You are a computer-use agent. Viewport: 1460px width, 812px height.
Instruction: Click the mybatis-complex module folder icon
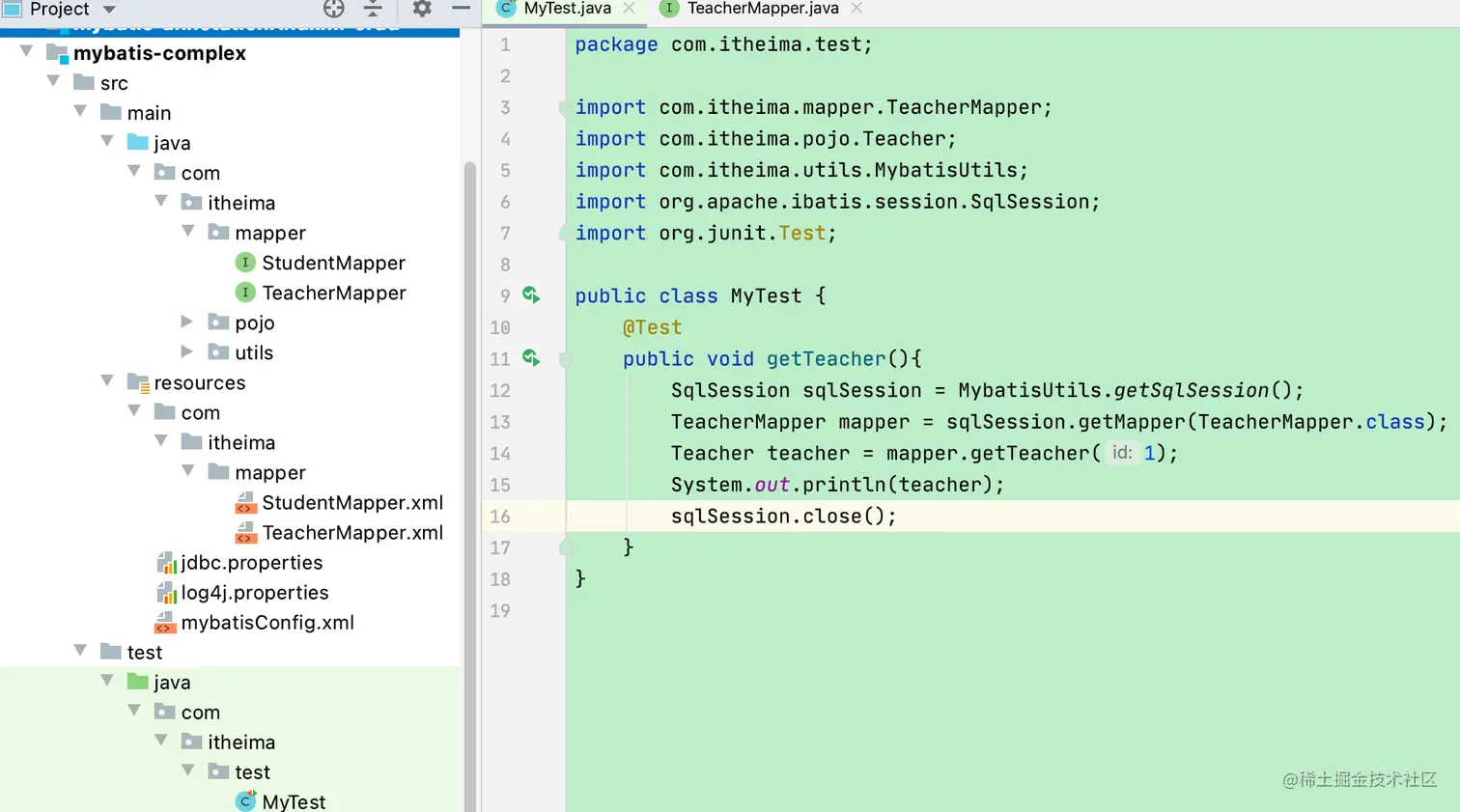tap(58, 53)
